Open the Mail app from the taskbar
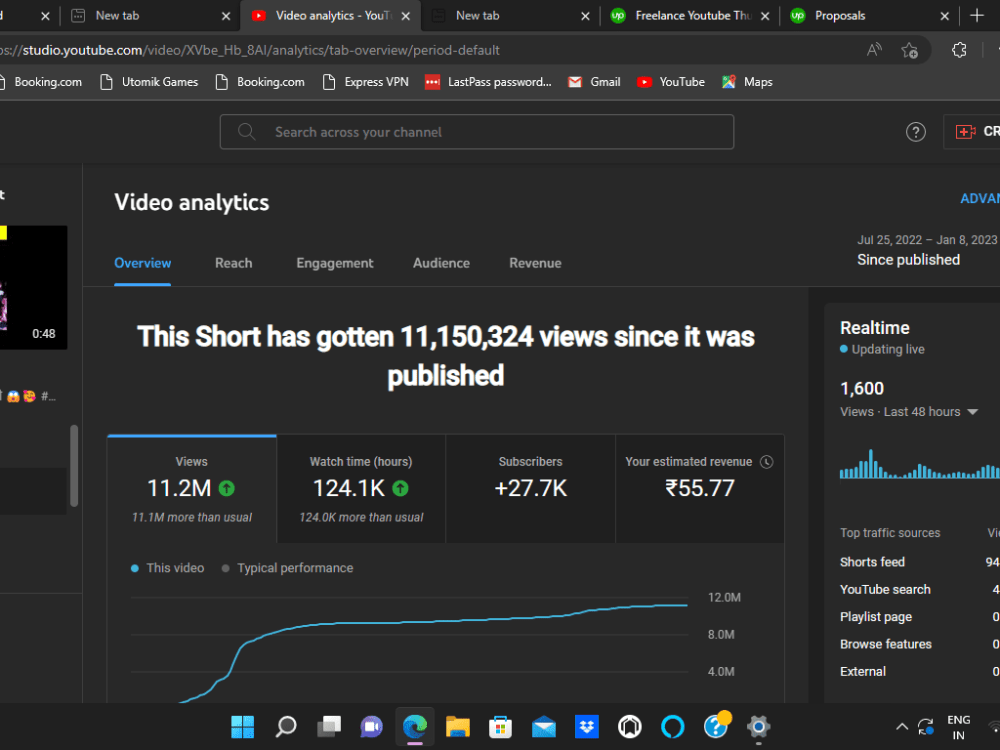Viewport: 1000px width, 750px height. (543, 727)
